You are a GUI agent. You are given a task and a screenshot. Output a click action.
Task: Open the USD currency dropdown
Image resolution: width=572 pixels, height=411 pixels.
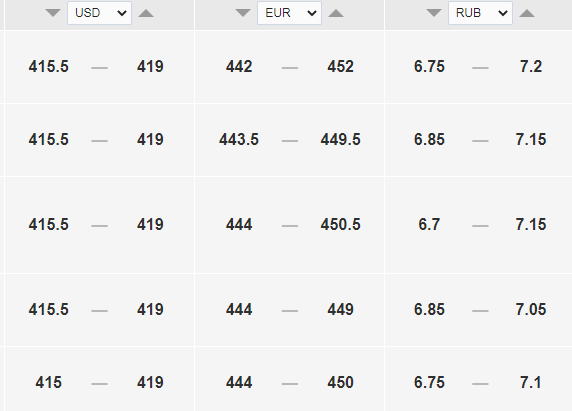pyautogui.click(x=100, y=13)
